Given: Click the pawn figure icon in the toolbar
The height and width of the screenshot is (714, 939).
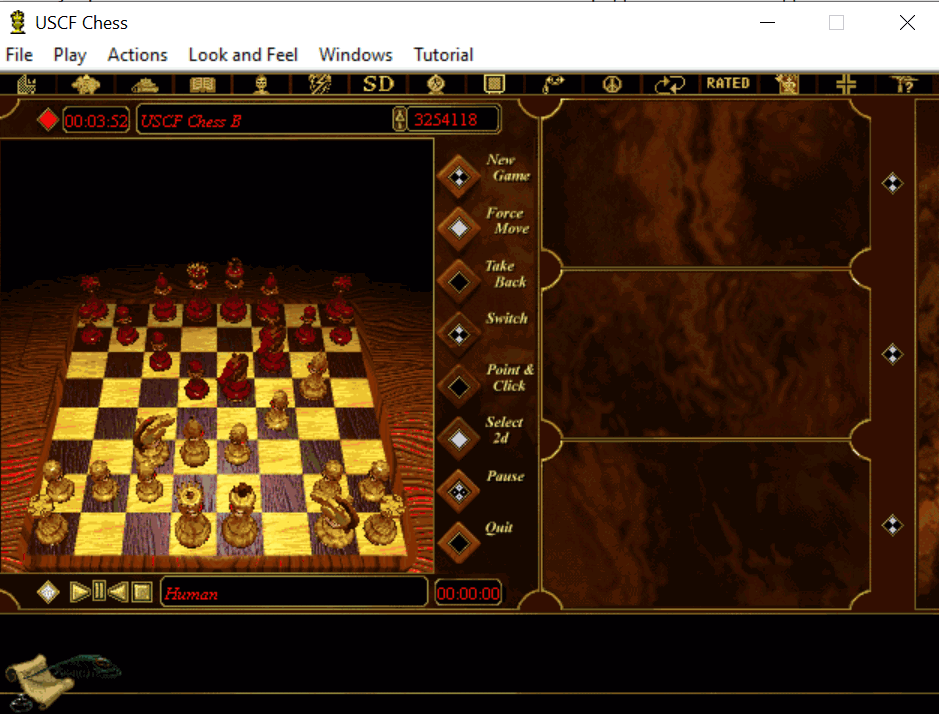Looking at the screenshot, I should click(261, 84).
